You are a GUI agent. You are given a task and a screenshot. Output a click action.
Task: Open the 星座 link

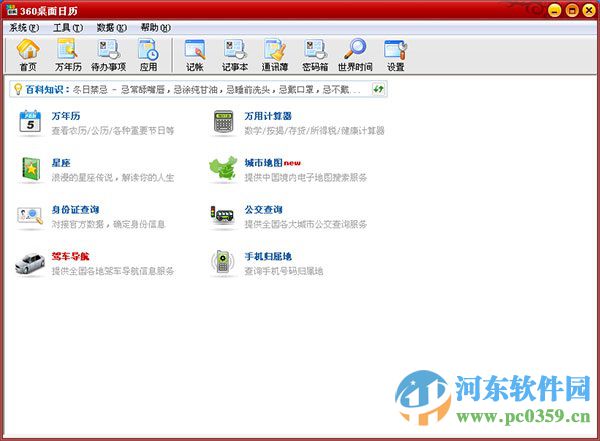click(x=61, y=163)
